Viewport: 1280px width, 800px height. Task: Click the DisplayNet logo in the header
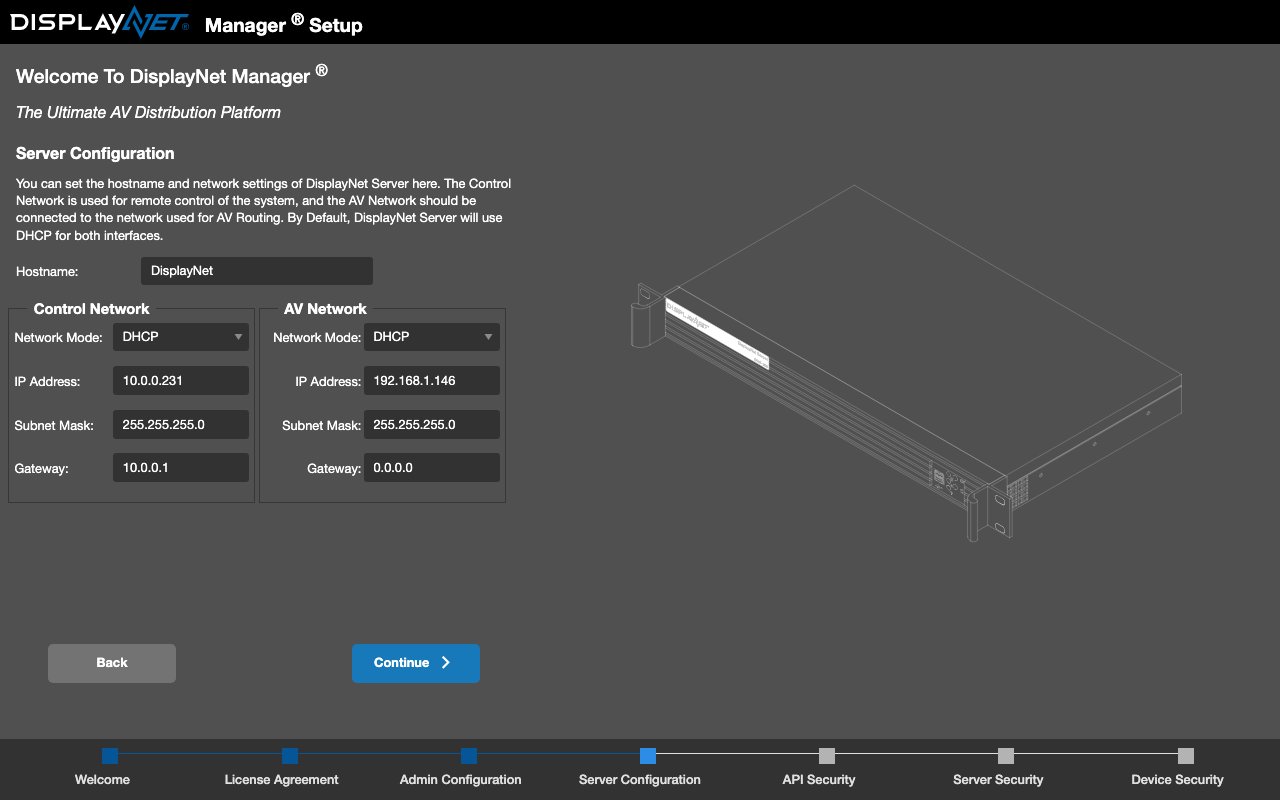(100, 22)
